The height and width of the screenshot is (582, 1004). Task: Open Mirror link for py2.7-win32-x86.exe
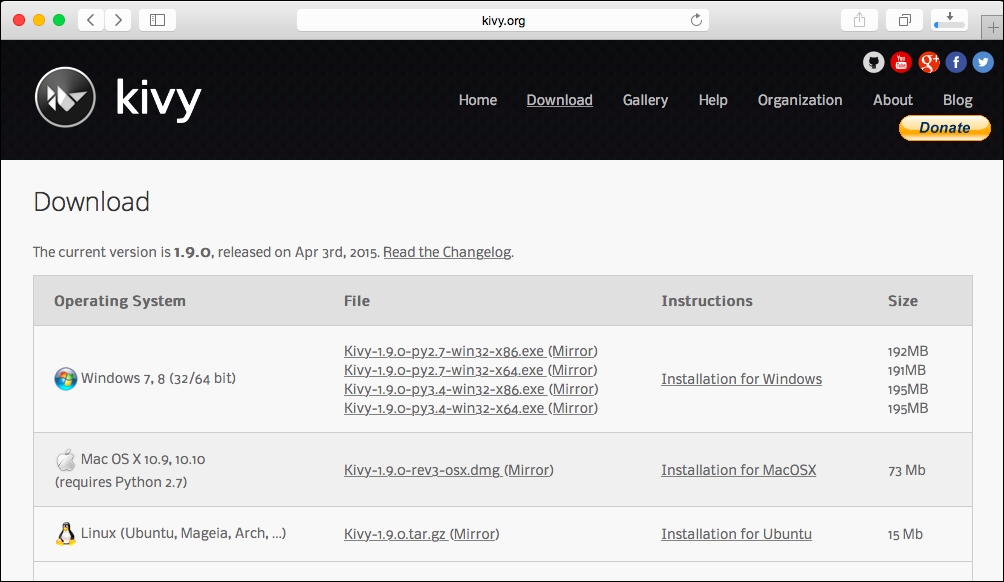point(573,351)
